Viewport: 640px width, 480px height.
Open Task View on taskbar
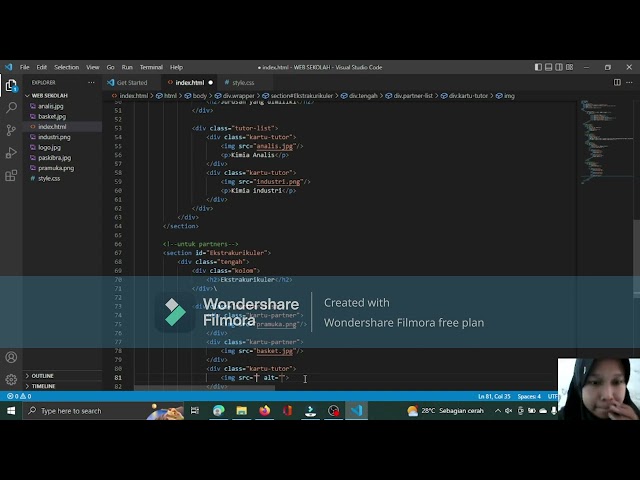pos(195,411)
